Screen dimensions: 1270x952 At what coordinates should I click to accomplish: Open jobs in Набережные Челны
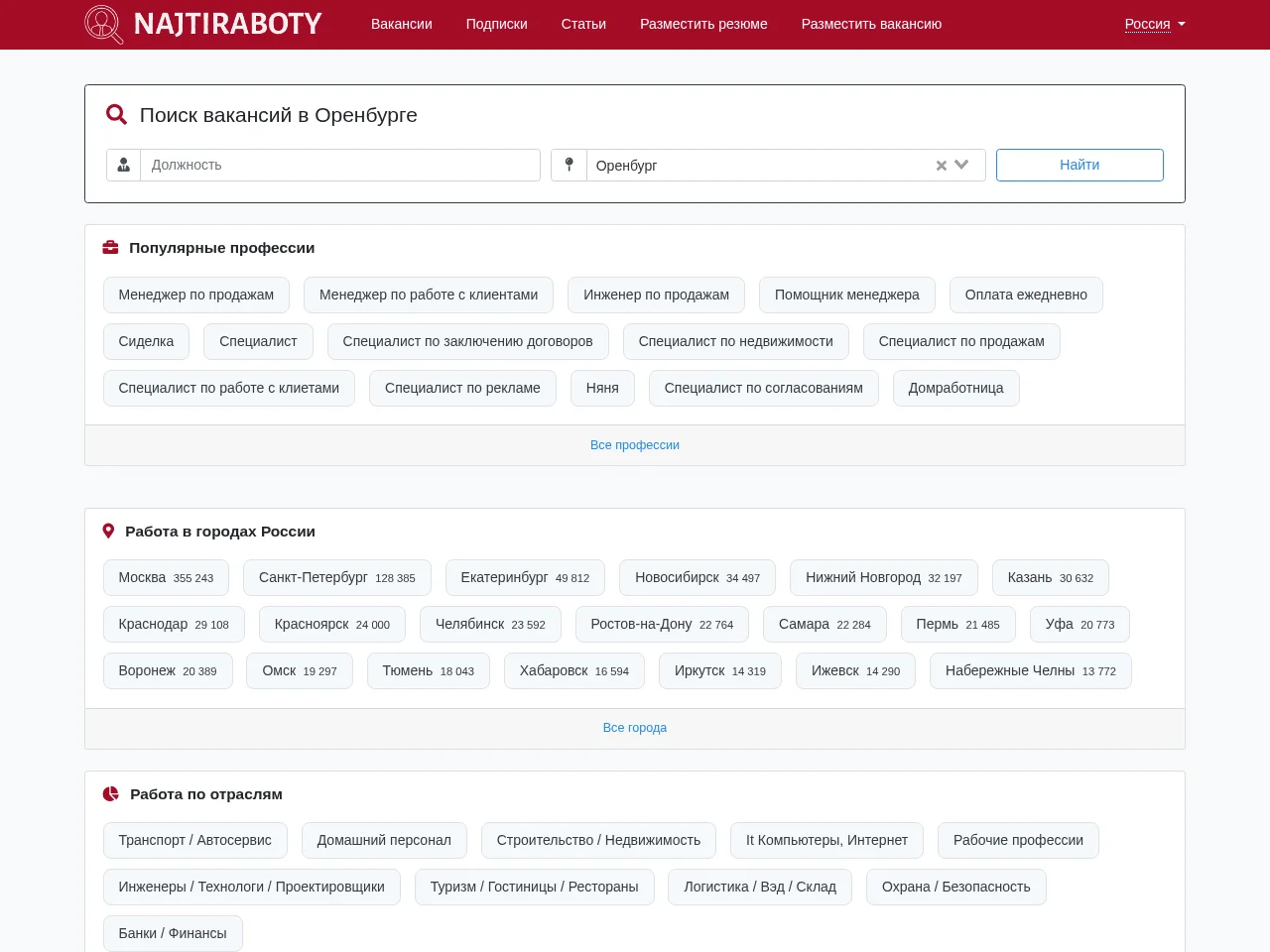click(1031, 670)
